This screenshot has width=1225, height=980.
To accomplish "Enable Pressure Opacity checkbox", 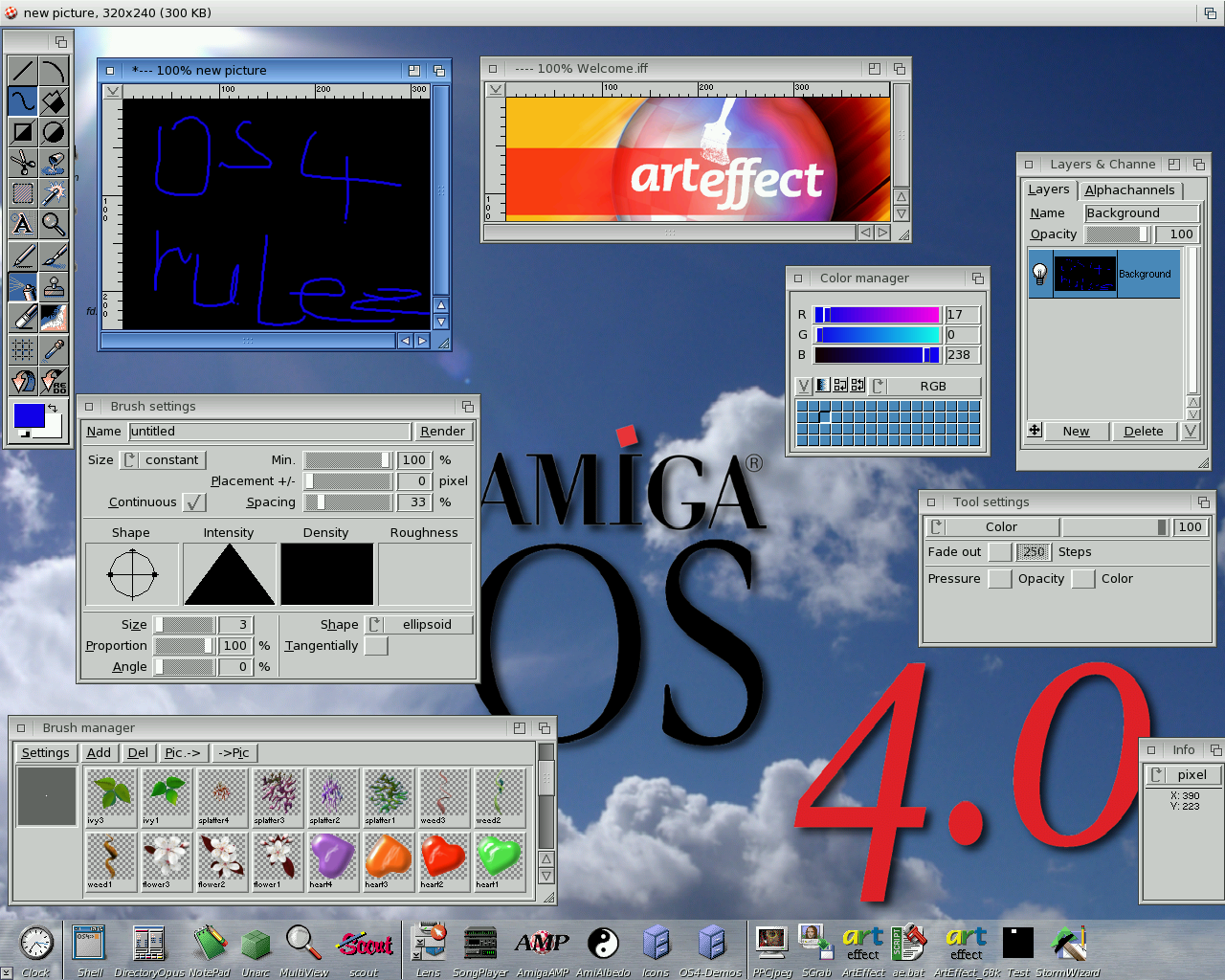I will (x=1000, y=579).
